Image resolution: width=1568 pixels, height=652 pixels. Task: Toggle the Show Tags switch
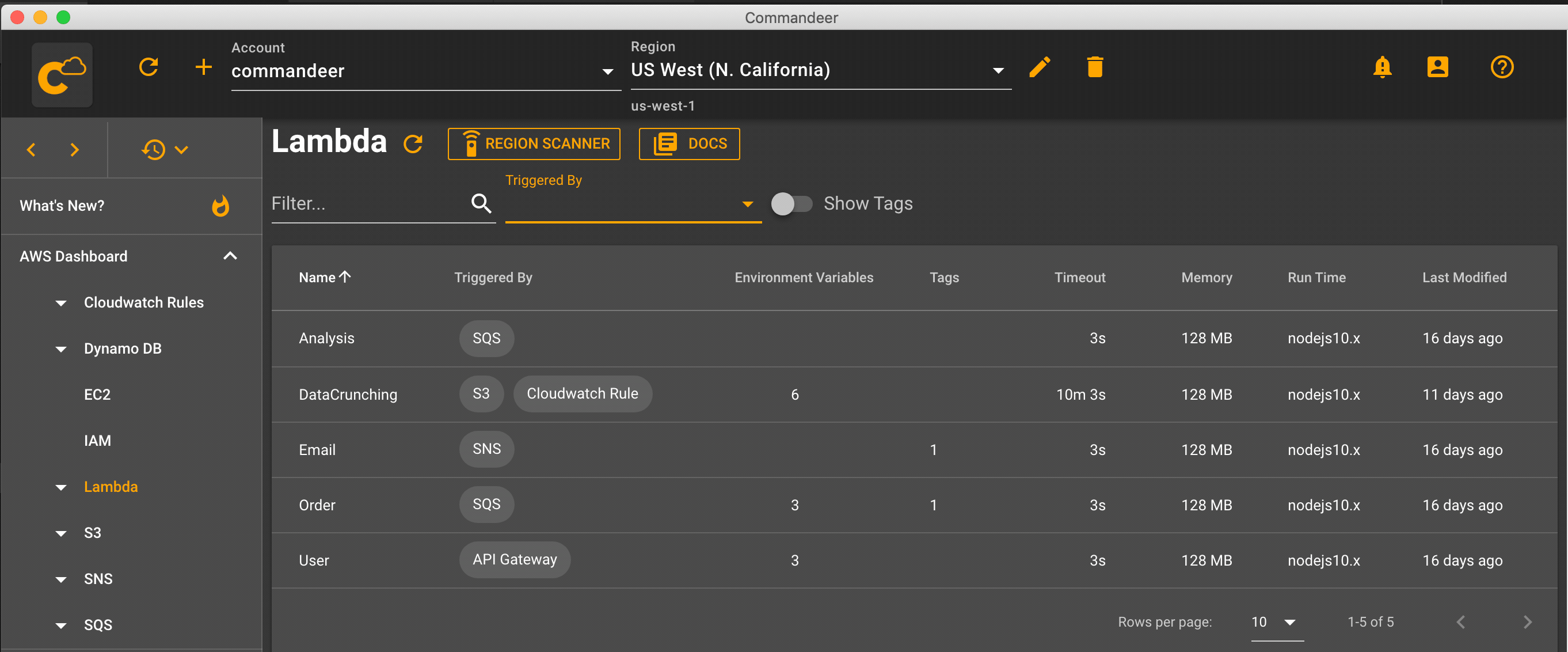click(791, 203)
